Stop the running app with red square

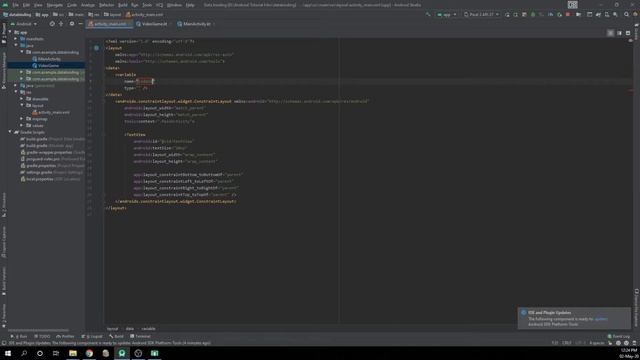click(568, 14)
